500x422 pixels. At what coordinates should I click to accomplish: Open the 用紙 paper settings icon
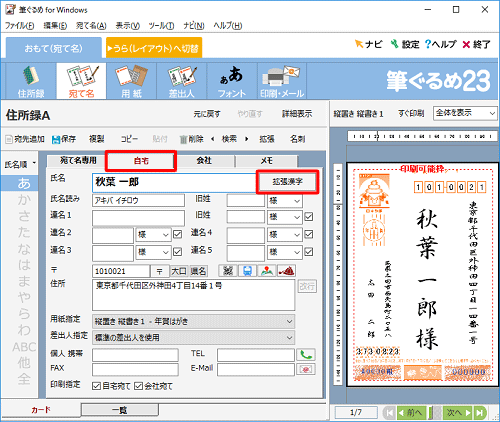point(132,81)
